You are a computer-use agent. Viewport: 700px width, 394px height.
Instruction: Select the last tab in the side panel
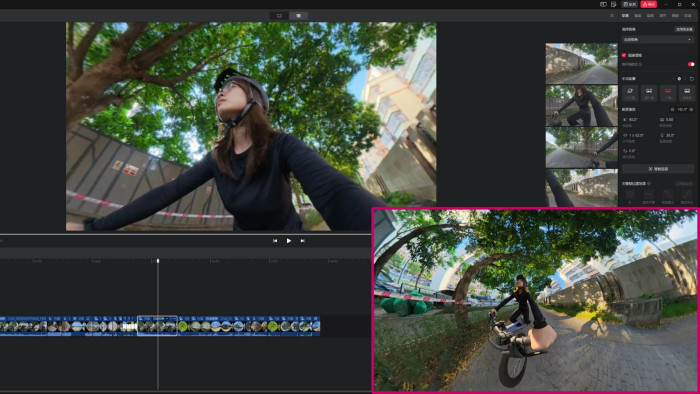click(688, 16)
